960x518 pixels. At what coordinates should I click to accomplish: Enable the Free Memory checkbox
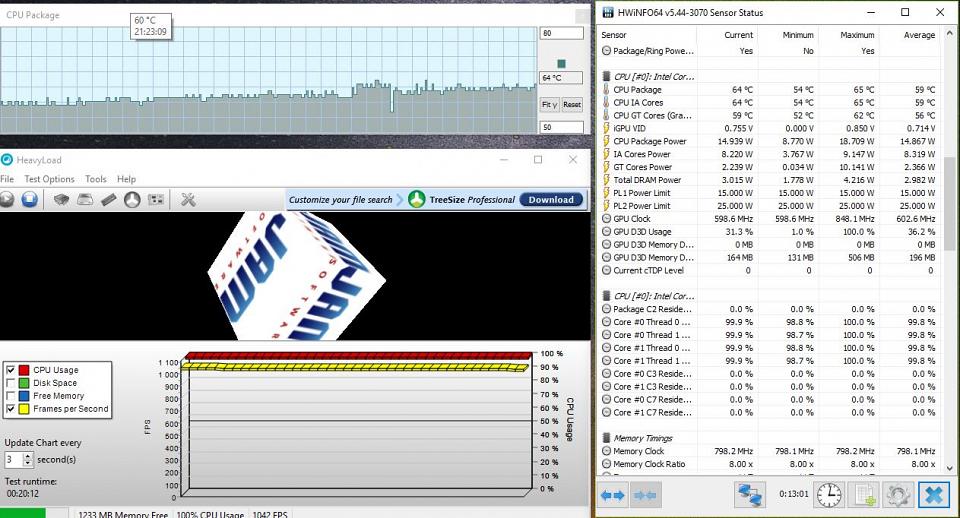point(10,396)
